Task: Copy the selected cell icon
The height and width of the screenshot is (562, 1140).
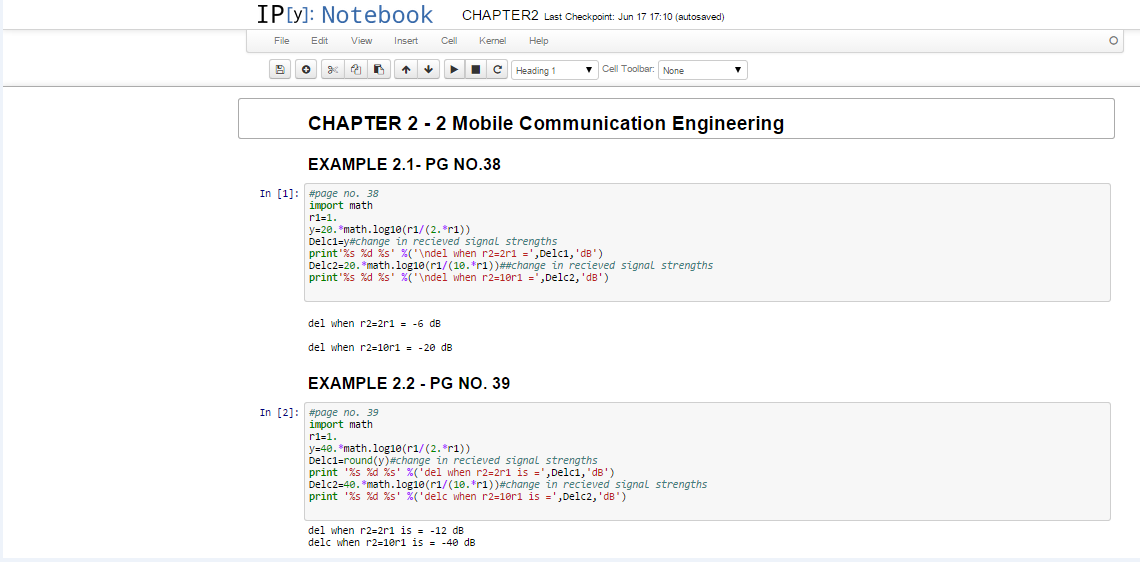Action: [356, 70]
